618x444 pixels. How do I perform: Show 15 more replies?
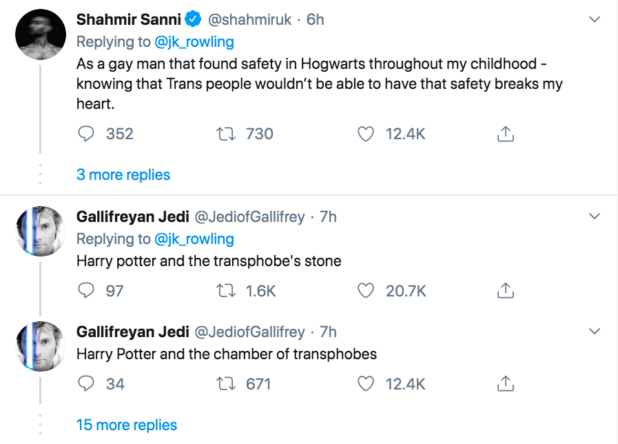point(127,425)
